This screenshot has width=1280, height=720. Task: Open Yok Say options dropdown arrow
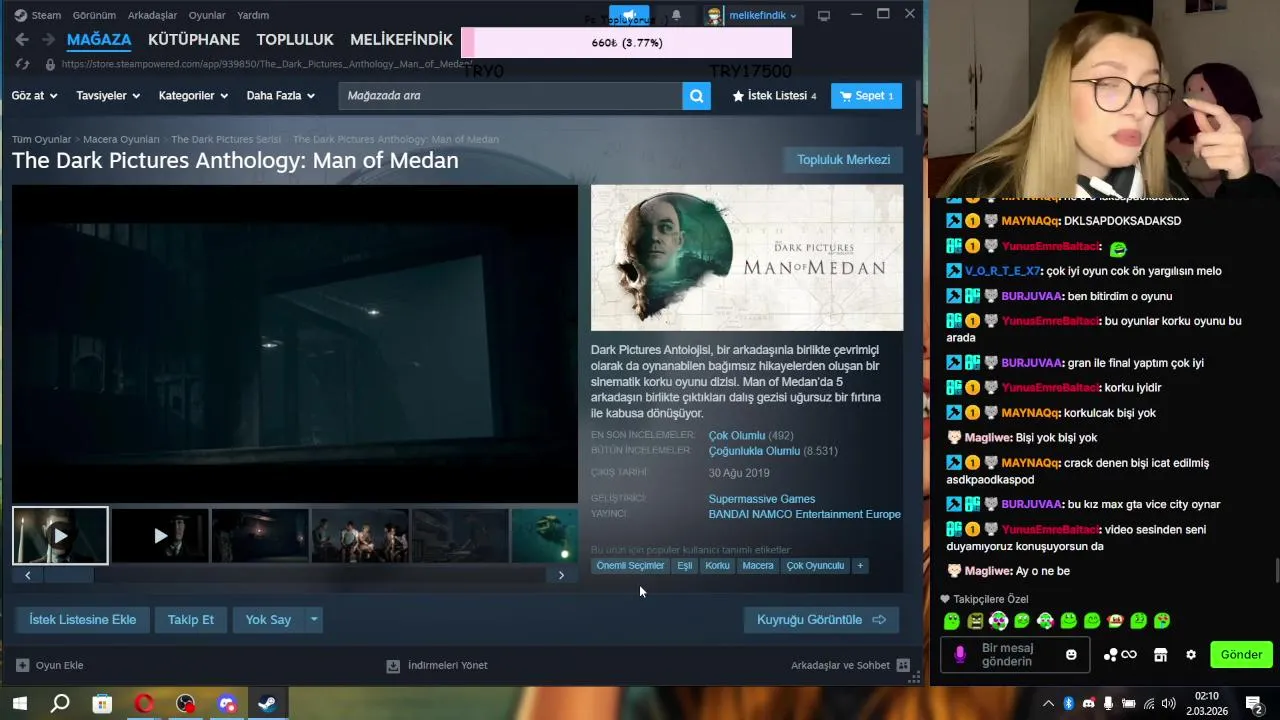pos(314,620)
